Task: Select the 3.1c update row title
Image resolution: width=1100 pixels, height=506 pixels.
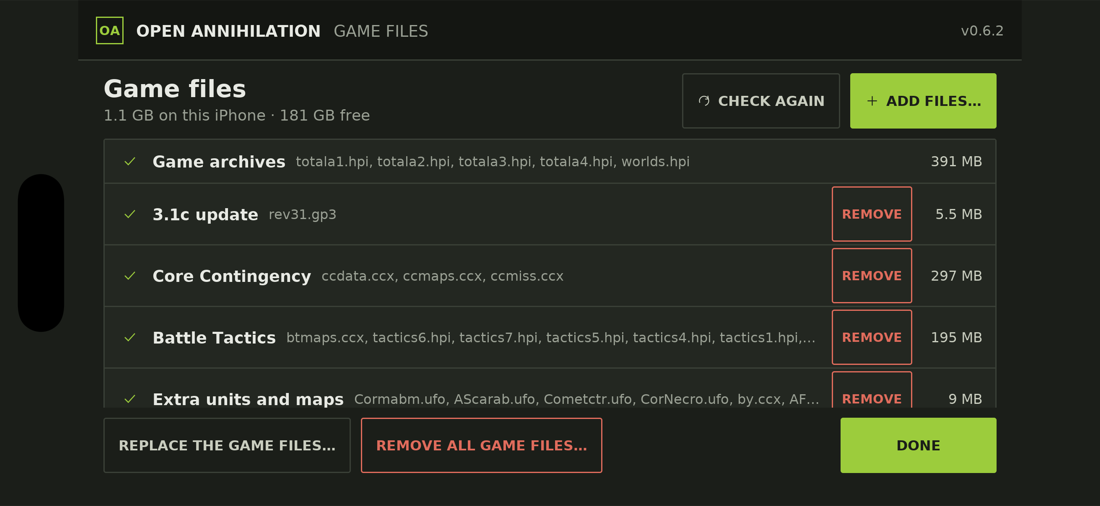Action: pos(205,214)
